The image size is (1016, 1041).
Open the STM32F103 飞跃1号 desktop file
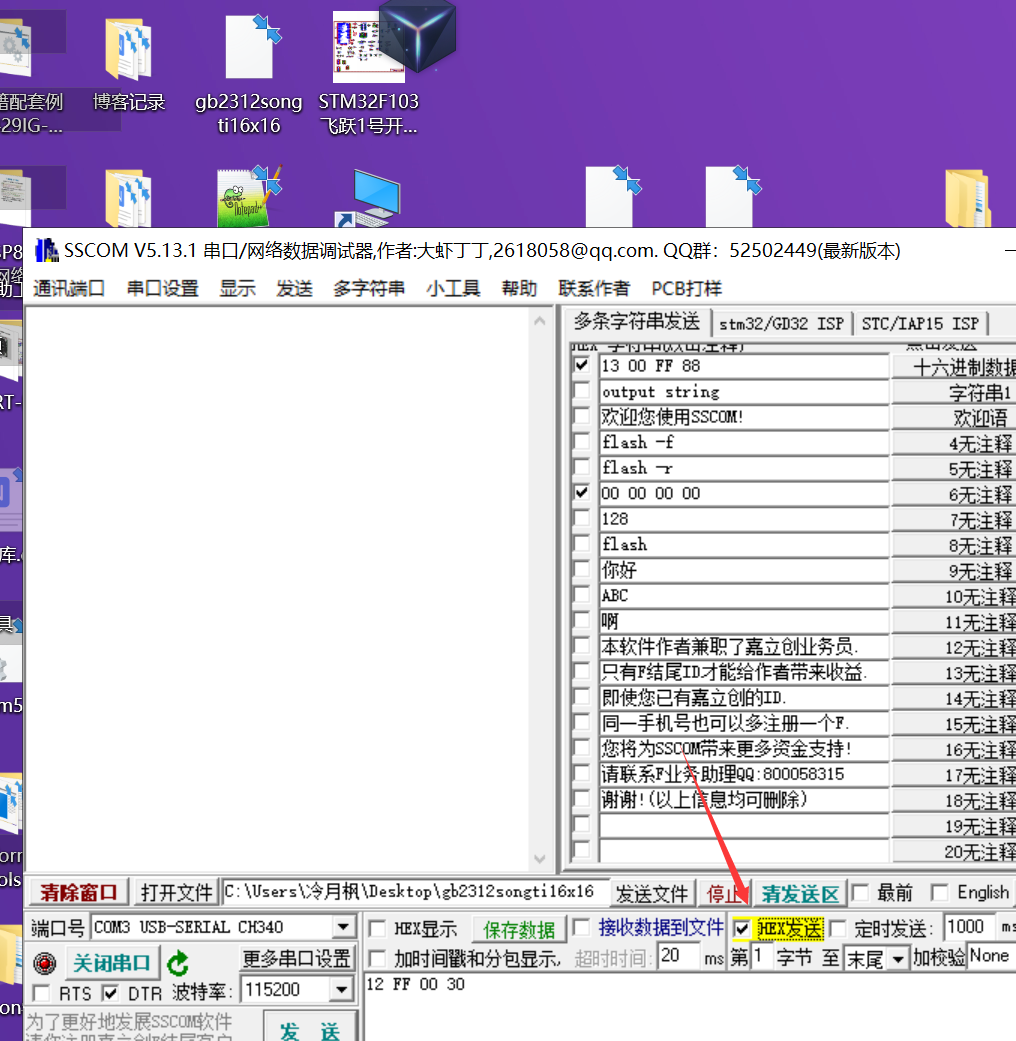click(369, 74)
